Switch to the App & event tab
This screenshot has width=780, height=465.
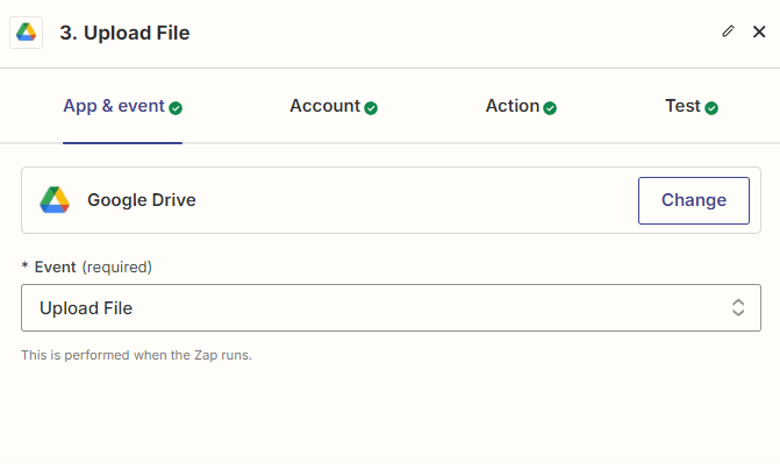pyautogui.click(x=122, y=106)
